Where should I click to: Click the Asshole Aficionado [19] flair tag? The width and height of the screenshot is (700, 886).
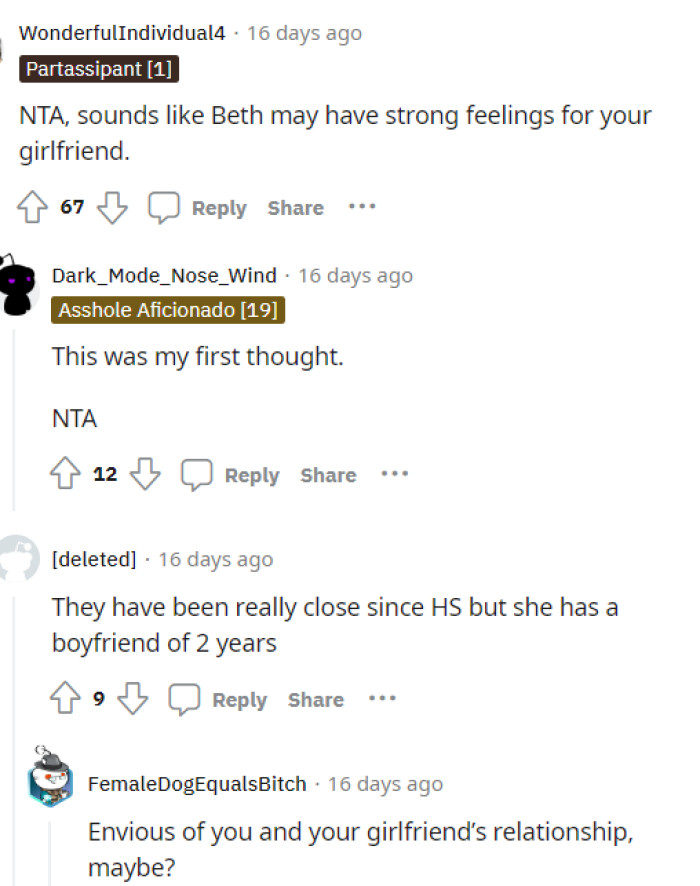pos(168,310)
